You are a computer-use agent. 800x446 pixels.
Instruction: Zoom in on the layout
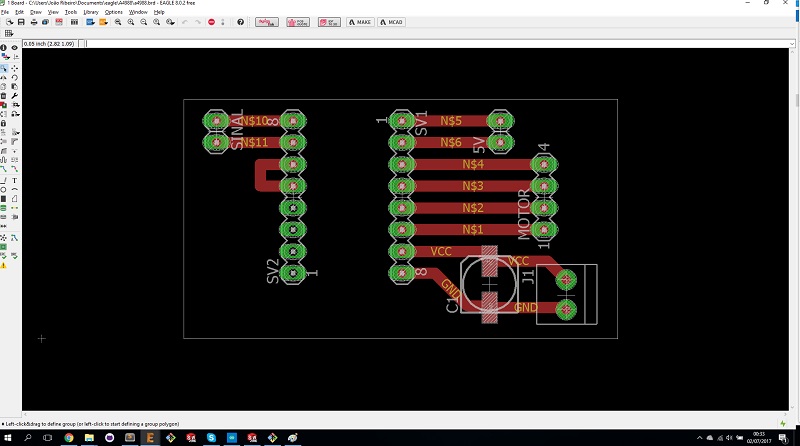pyautogui.click(x=131, y=22)
